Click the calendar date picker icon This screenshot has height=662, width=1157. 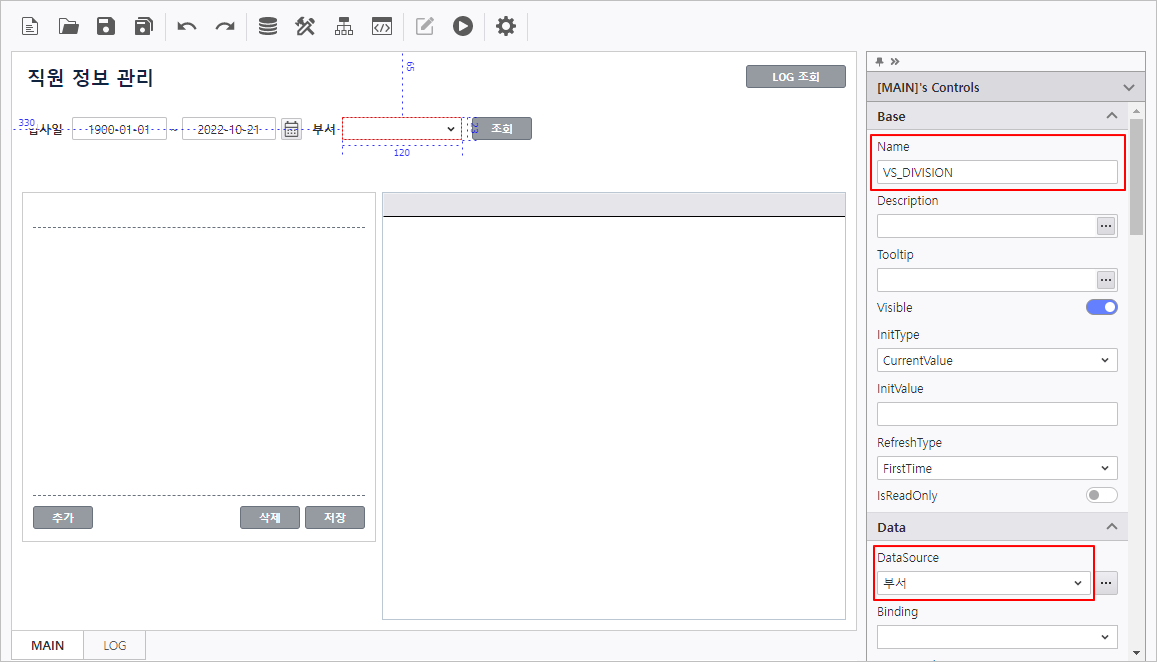(x=291, y=129)
